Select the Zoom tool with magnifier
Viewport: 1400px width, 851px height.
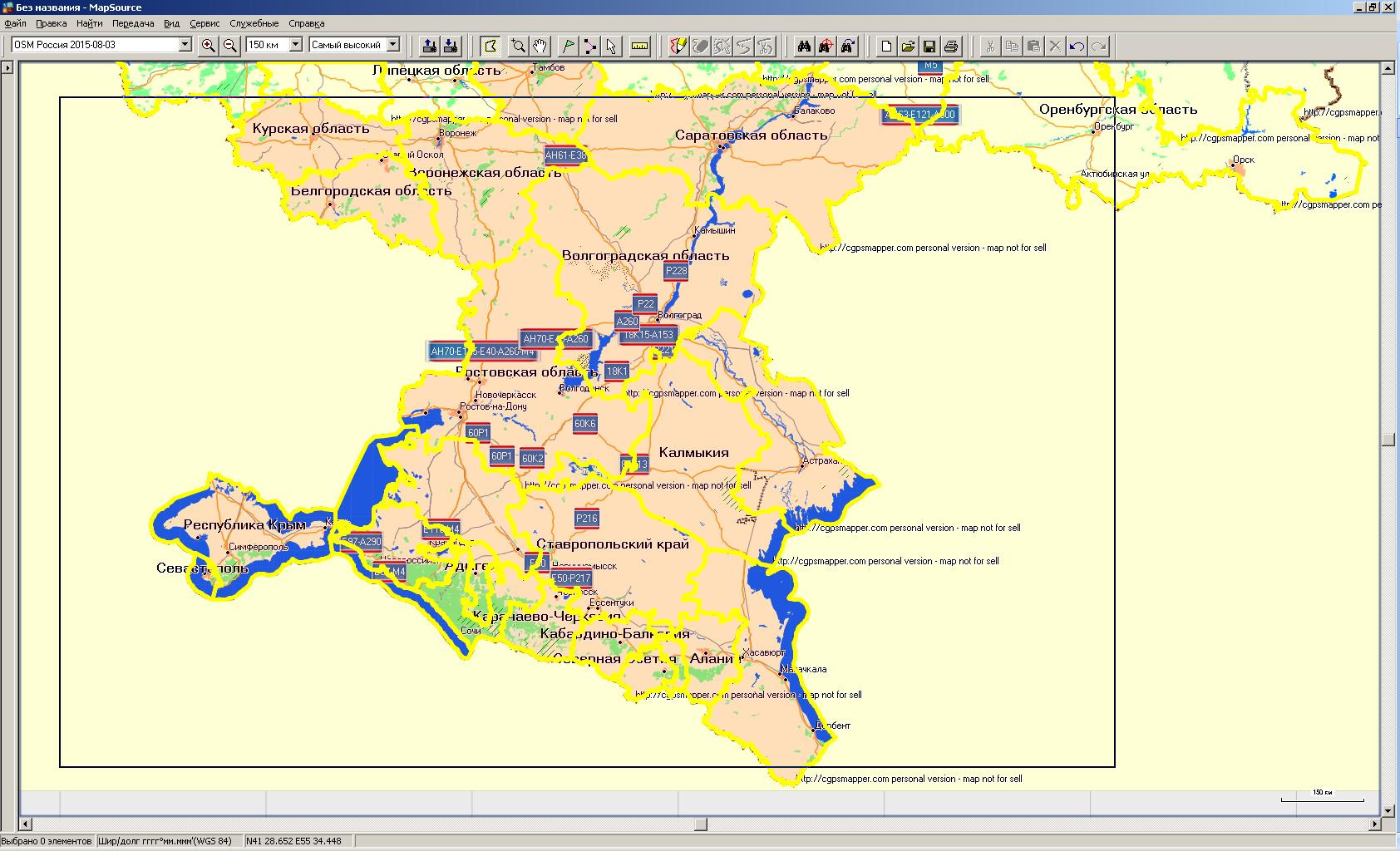click(x=519, y=46)
